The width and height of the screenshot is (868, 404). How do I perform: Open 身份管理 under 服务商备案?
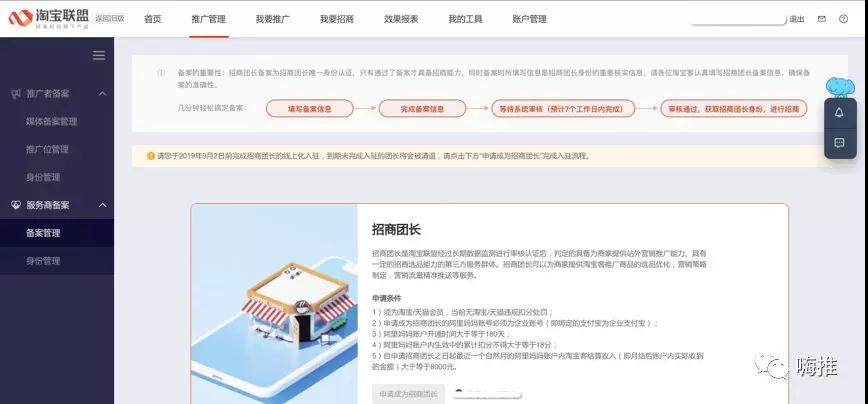pyautogui.click(x=43, y=261)
